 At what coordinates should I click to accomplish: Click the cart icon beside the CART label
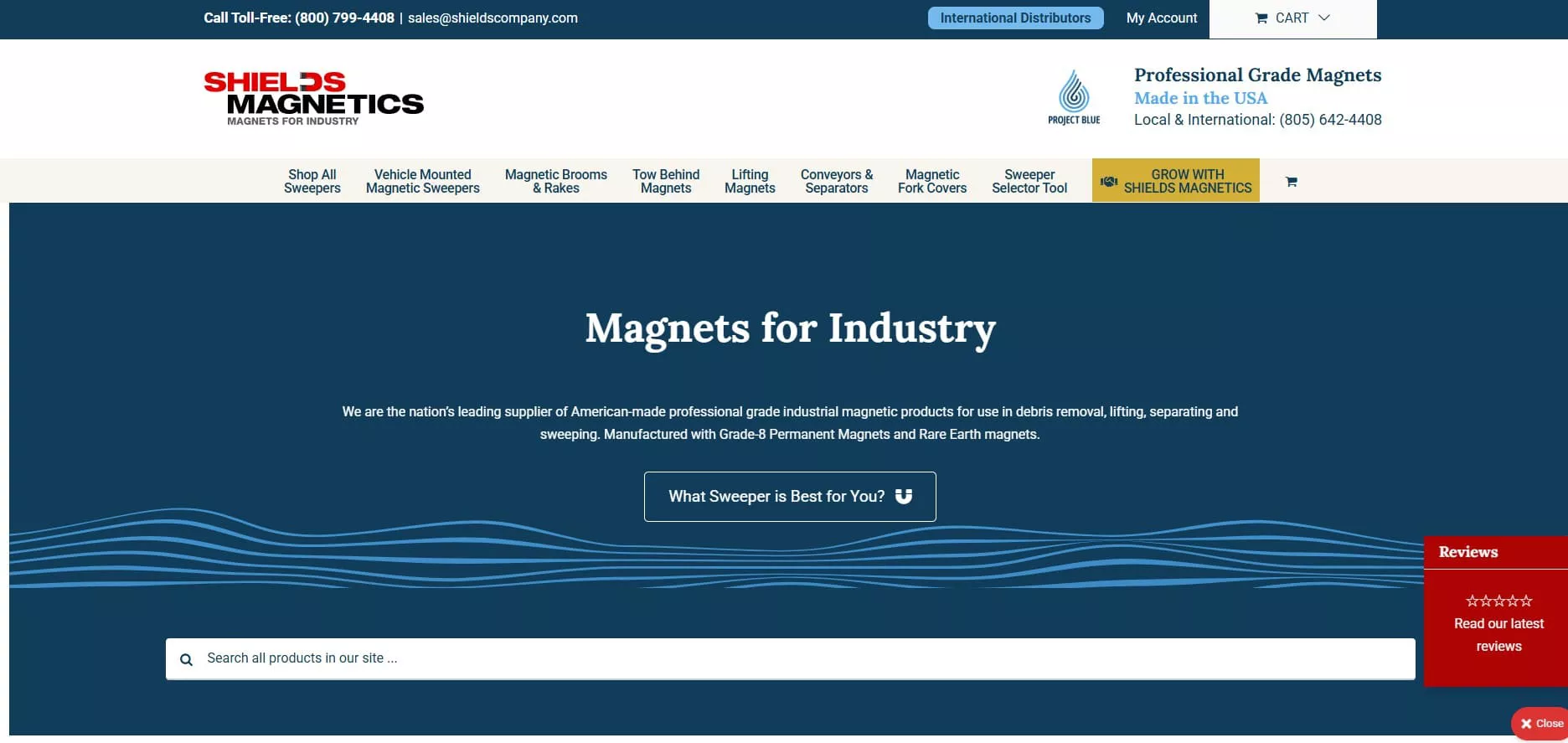[1261, 18]
